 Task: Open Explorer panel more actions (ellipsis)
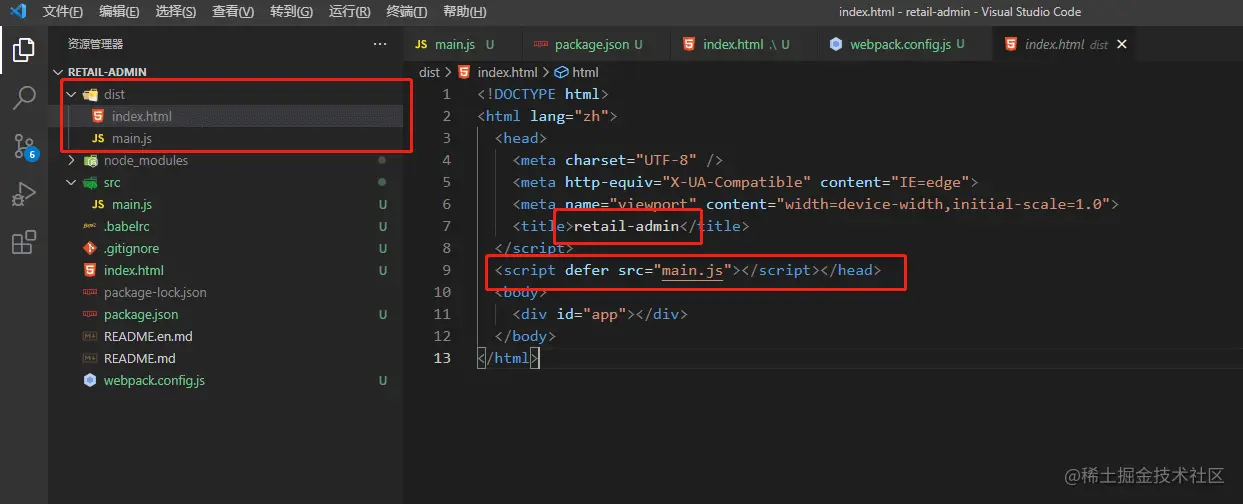coord(380,44)
